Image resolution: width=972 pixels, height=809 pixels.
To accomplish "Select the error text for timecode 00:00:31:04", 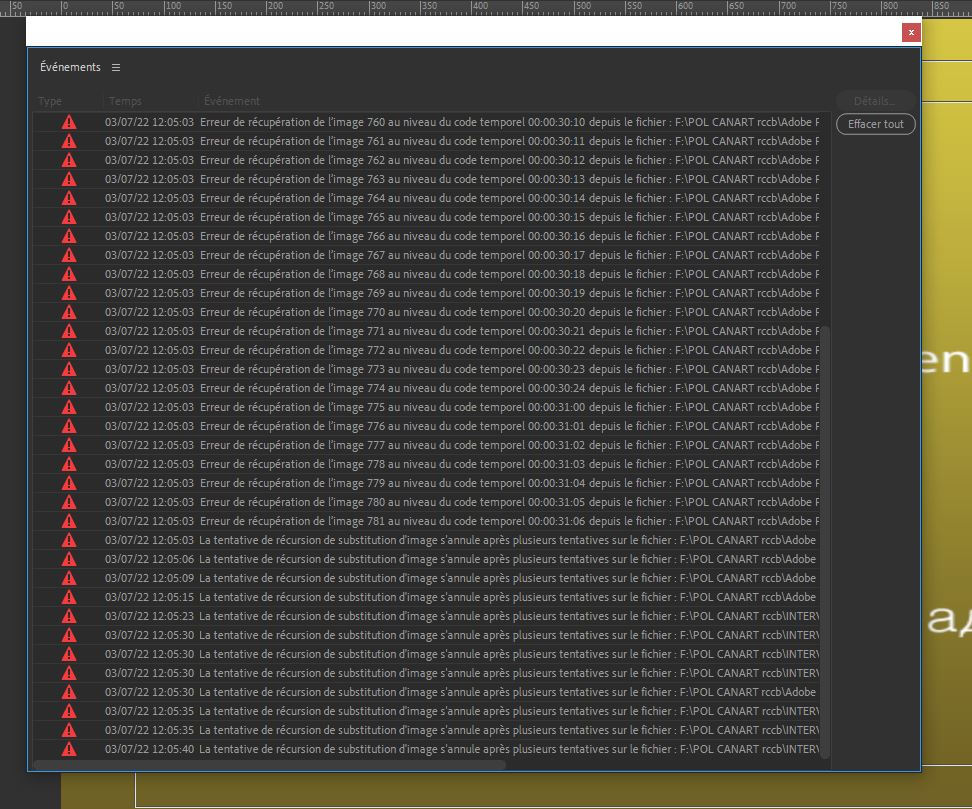I will pyautogui.click(x=510, y=484).
